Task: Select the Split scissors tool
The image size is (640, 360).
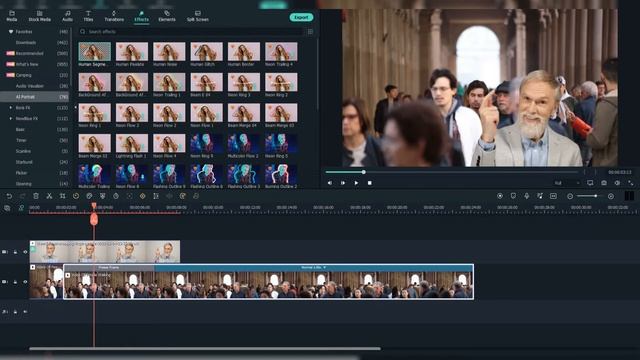Action: click(x=49, y=196)
